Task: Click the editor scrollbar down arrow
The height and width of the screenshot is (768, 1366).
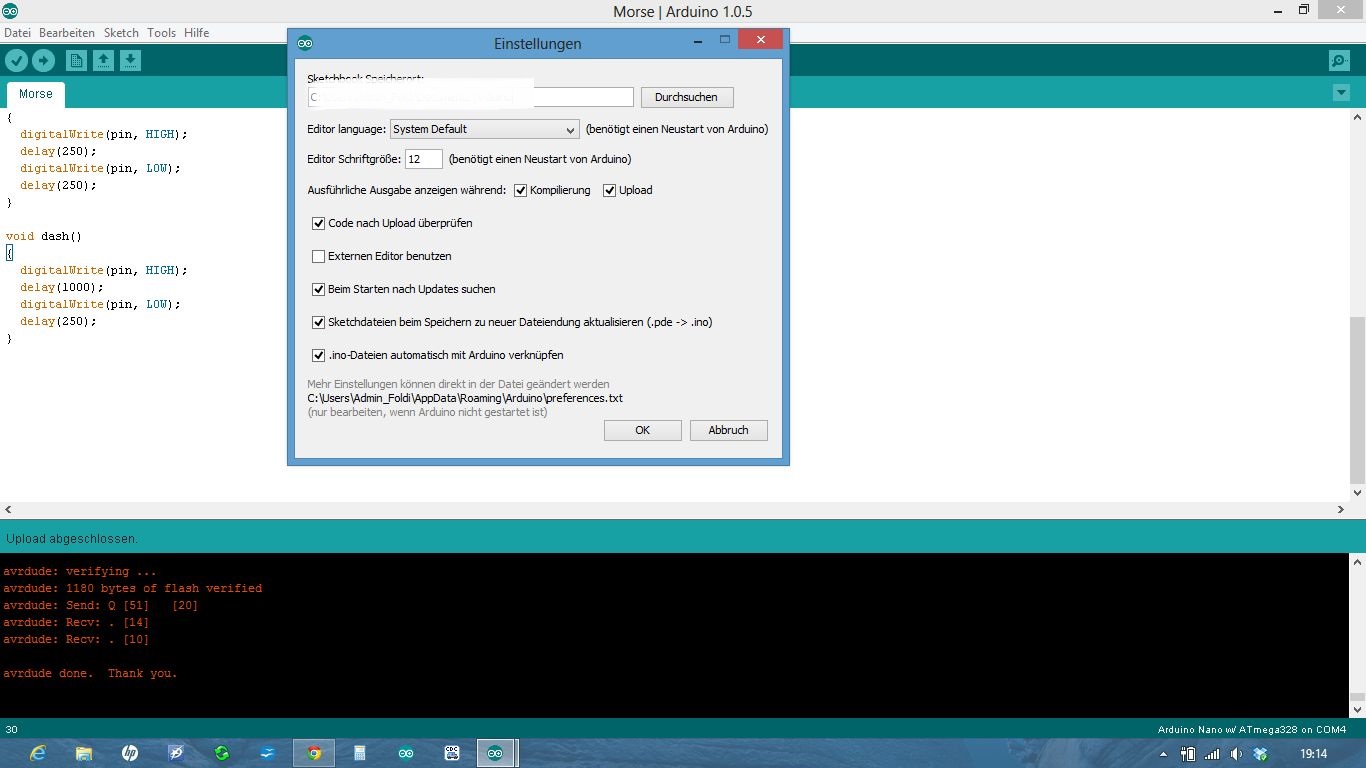Action: tap(1357, 493)
